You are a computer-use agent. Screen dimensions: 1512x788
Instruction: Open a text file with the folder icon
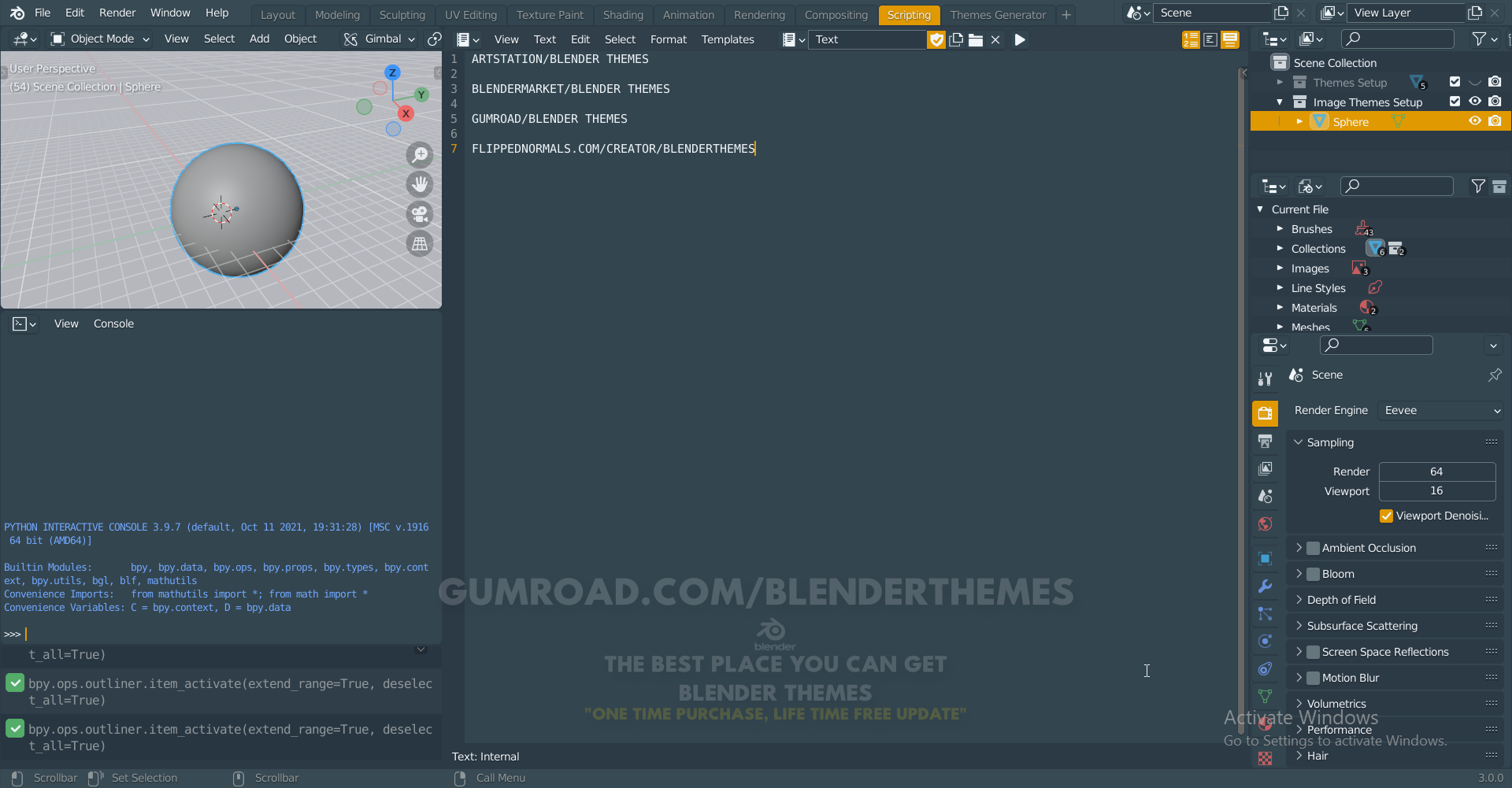[976, 39]
